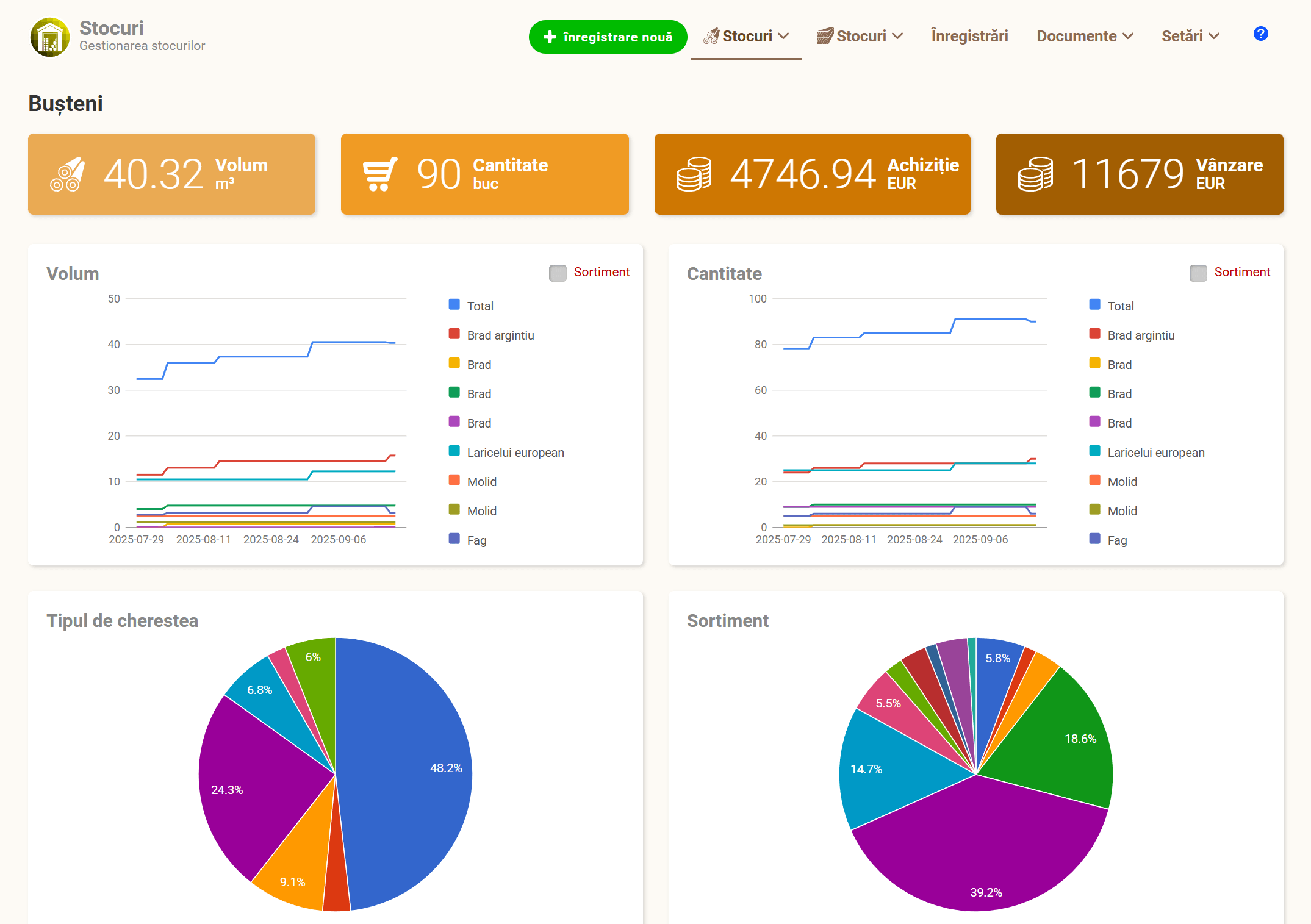Viewport: 1311px width, 924px height.
Task: Enable the Sortiment checkbox in the Volum chart
Action: (558, 273)
